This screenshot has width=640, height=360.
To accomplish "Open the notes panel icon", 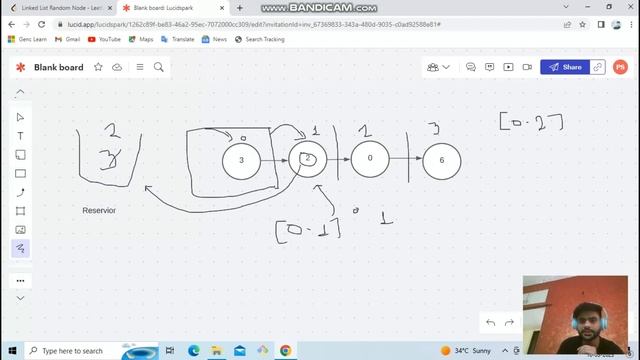I will [489, 67].
